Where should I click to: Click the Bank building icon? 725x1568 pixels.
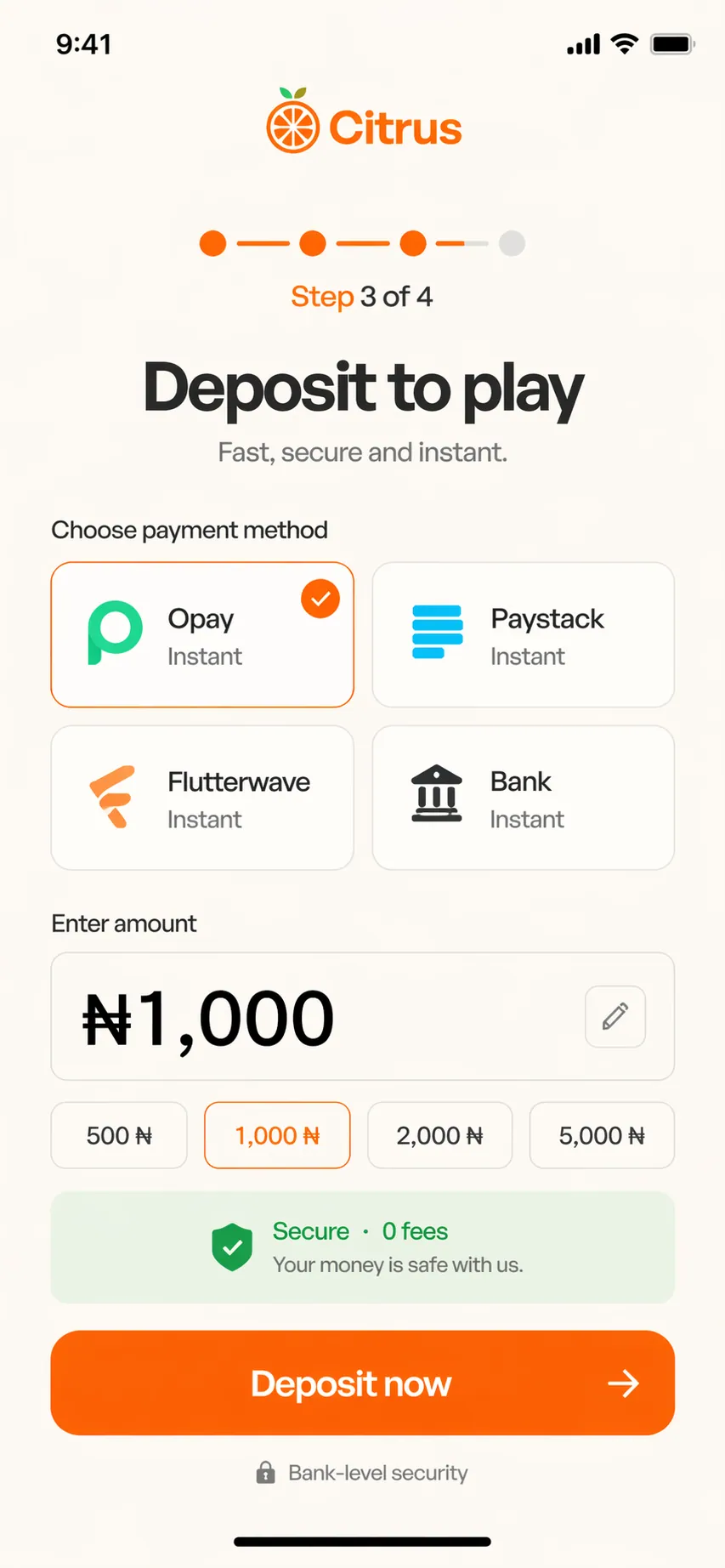(437, 793)
